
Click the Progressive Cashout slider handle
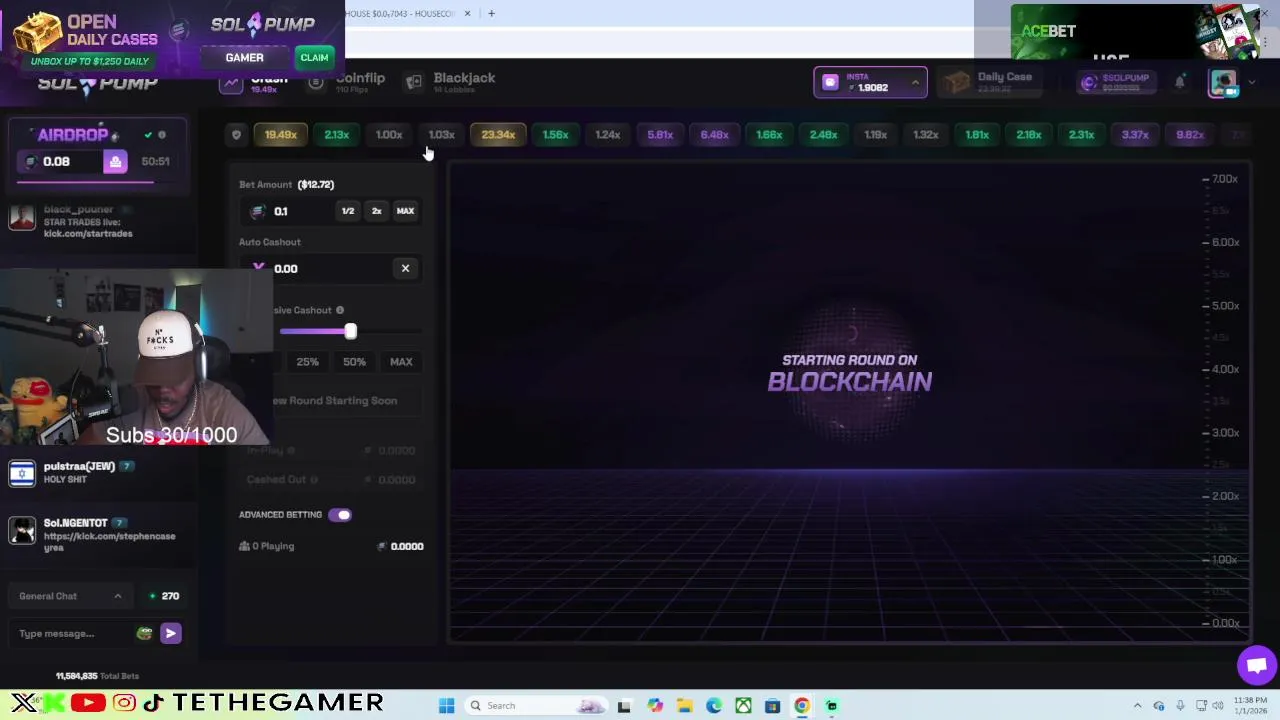point(350,331)
